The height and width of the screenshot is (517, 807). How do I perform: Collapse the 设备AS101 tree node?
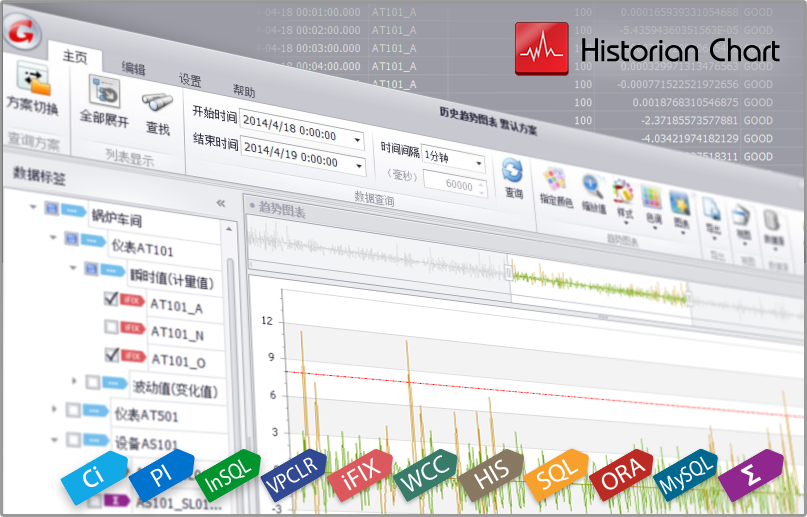tap(54, 440)
